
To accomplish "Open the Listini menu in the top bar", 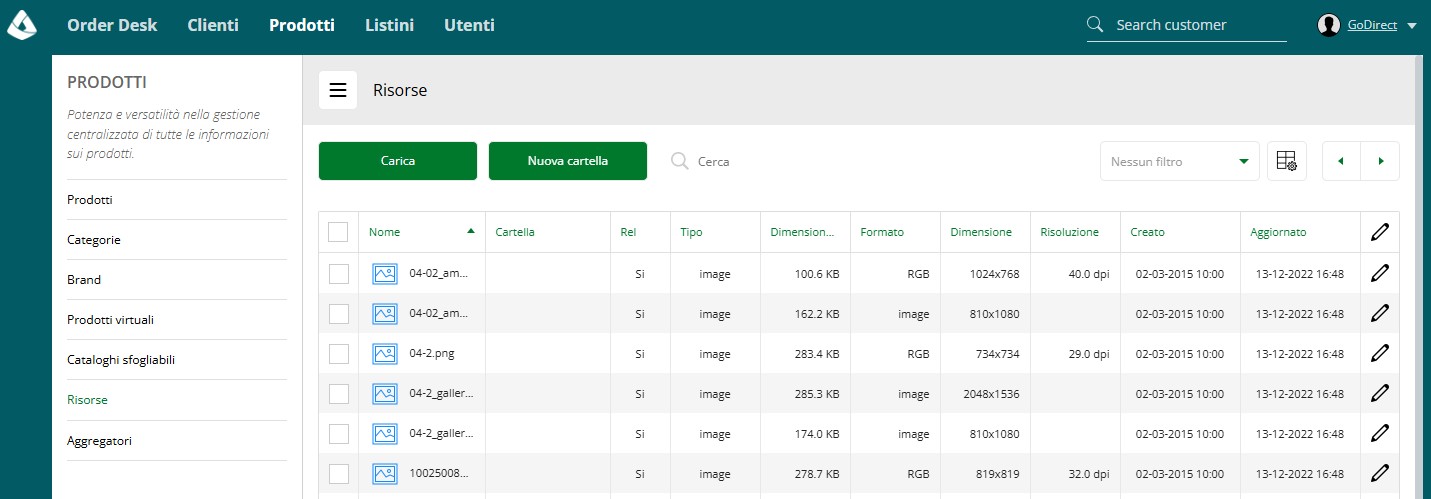I will coord(389,25).
